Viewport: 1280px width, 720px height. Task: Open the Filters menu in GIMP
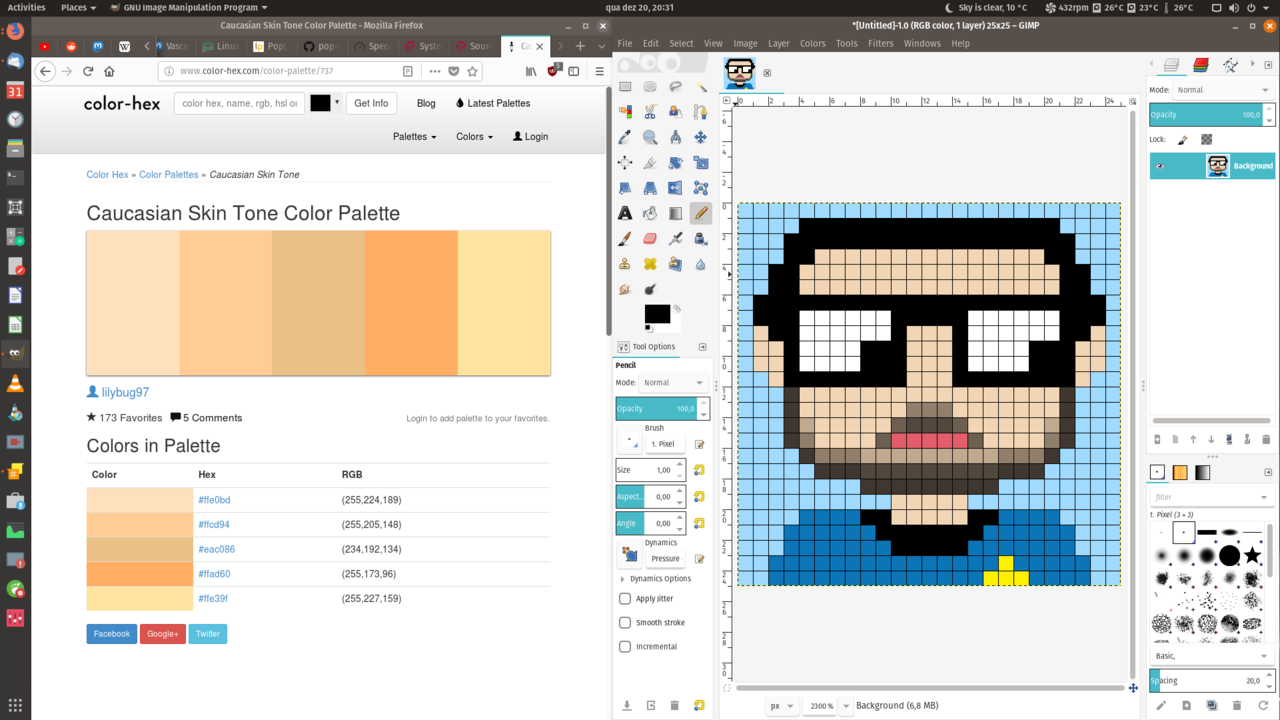(x=880, y=44)
